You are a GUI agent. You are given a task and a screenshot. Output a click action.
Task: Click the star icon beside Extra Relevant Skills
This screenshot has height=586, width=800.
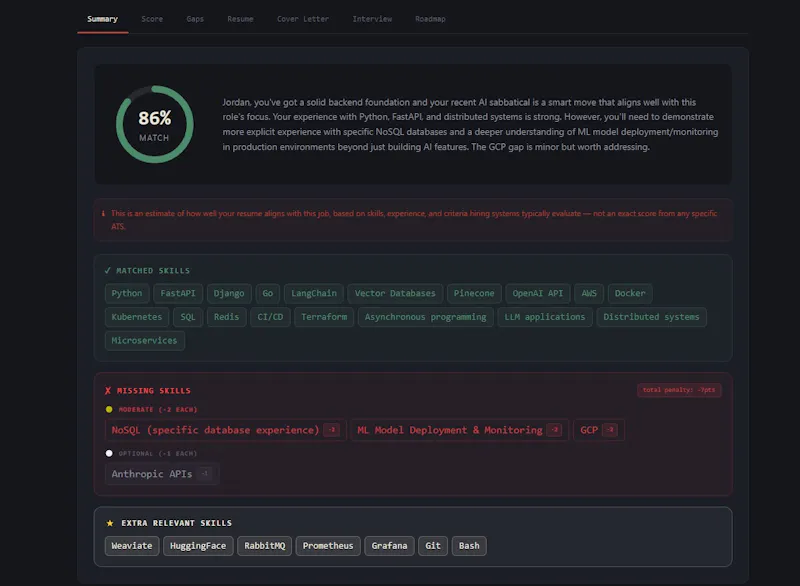coord(110,523)
